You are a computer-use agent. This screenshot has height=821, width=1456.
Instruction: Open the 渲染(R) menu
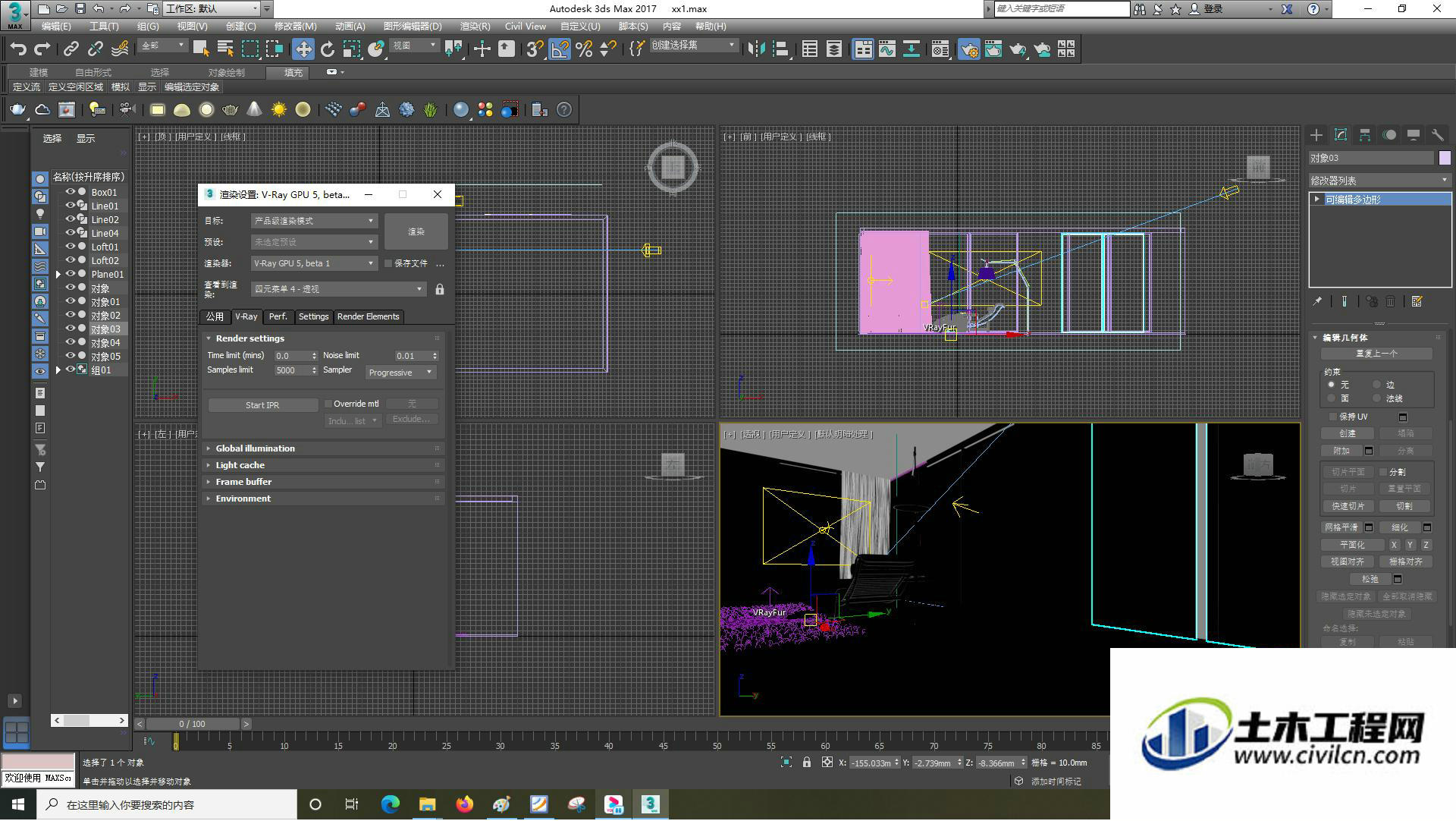click(x=475, y=26)
